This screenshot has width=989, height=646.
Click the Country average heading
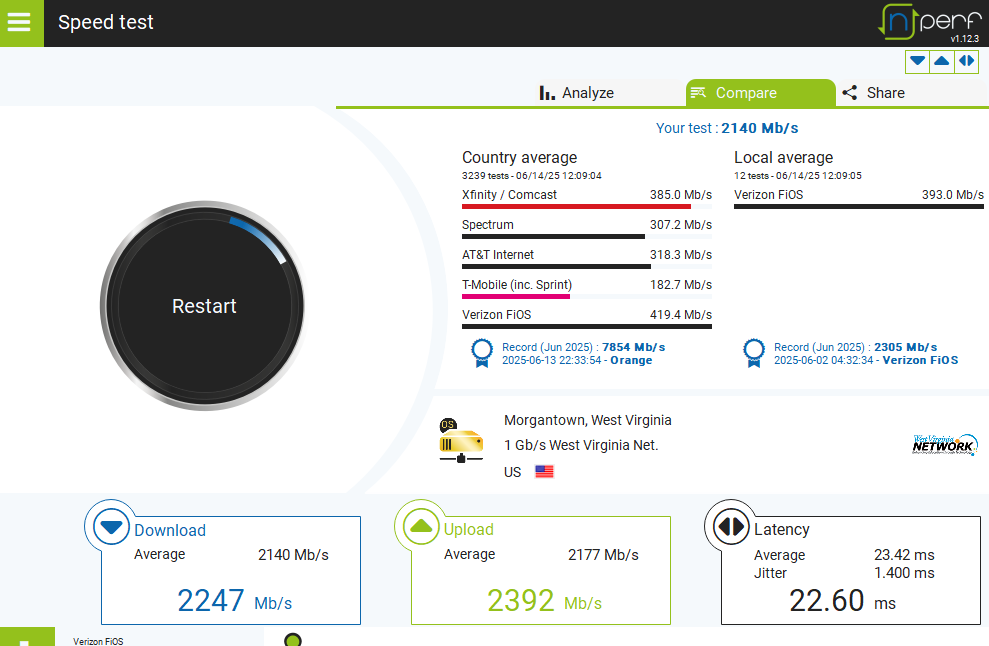coord(519,157)
